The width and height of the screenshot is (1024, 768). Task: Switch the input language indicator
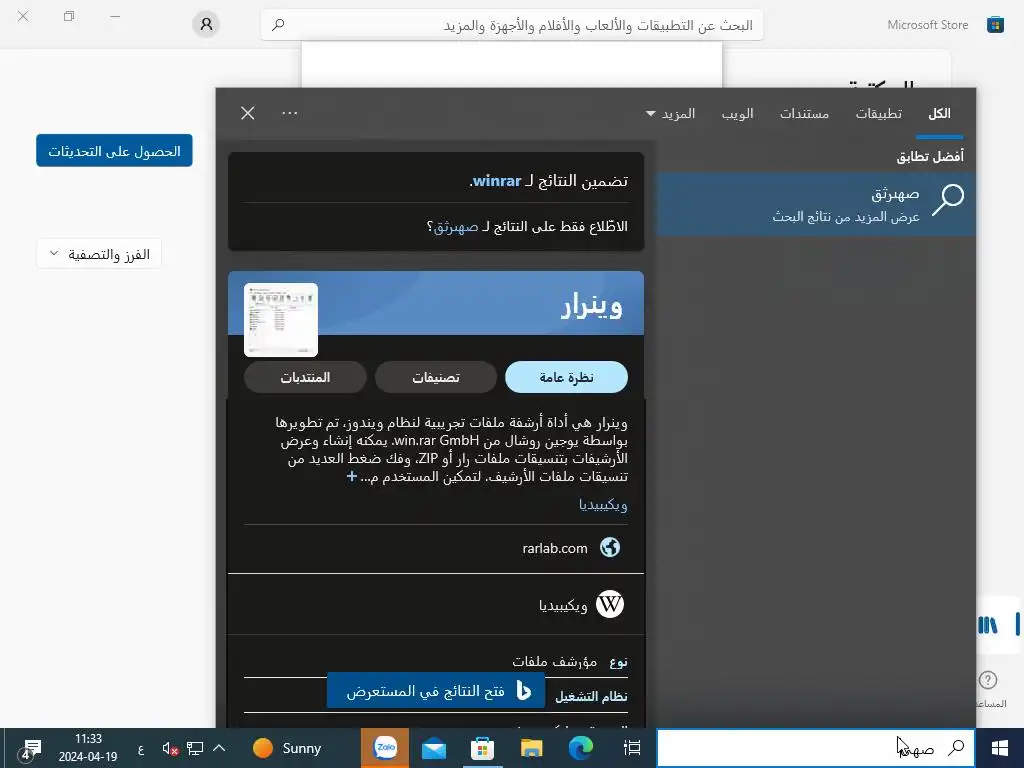tap(141, 749)
